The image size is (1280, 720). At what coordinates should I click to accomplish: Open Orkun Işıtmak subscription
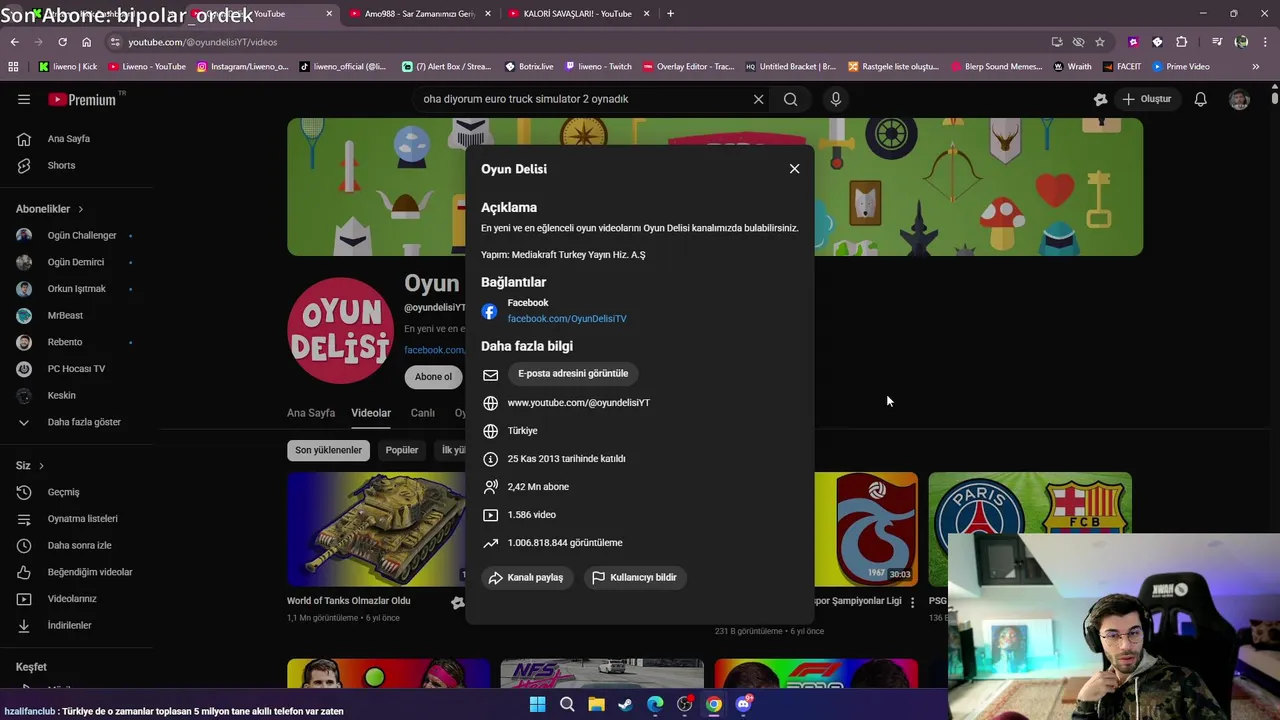pos(77,289)
